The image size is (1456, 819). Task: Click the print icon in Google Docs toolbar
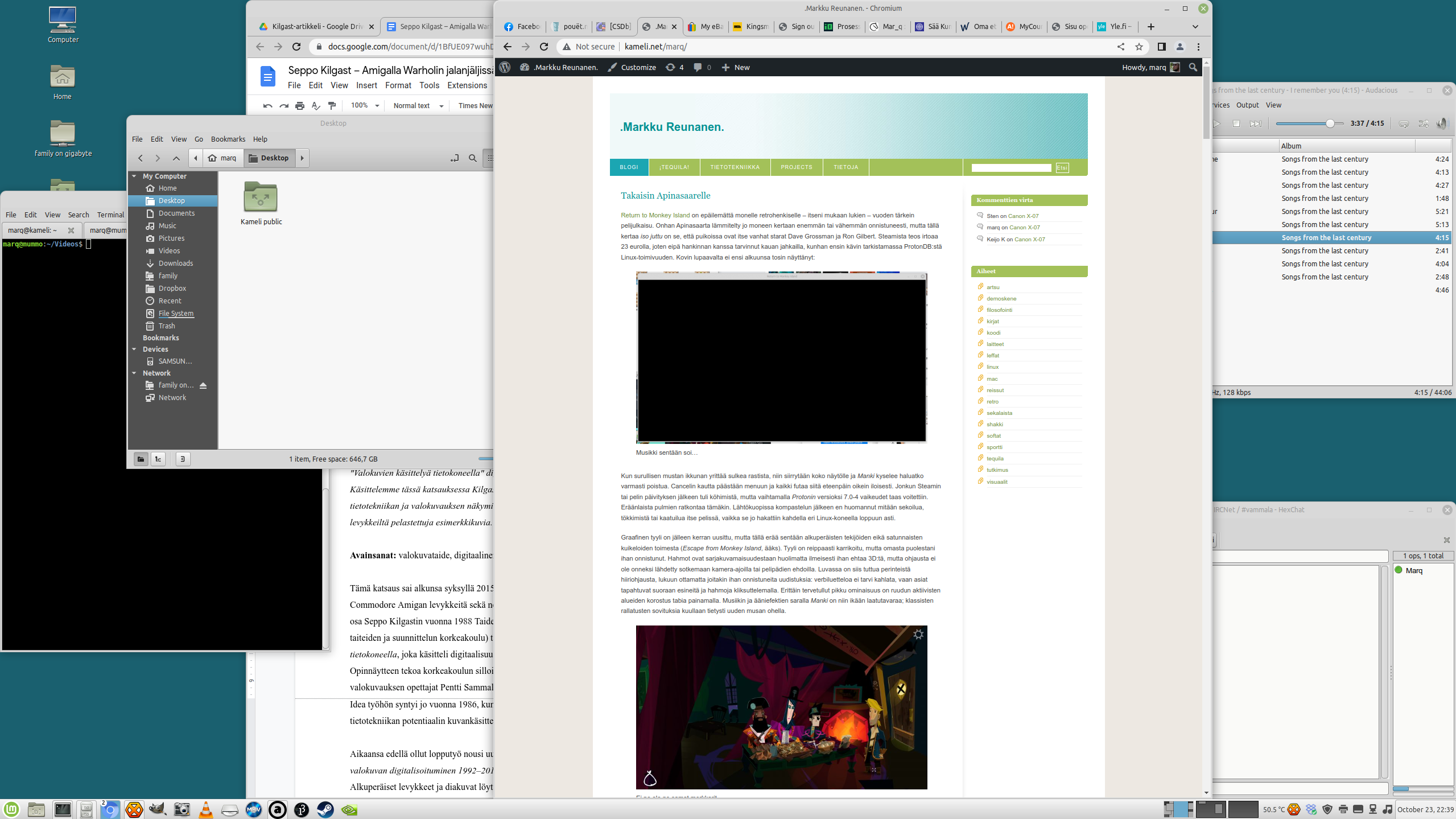tap(300, 105)
